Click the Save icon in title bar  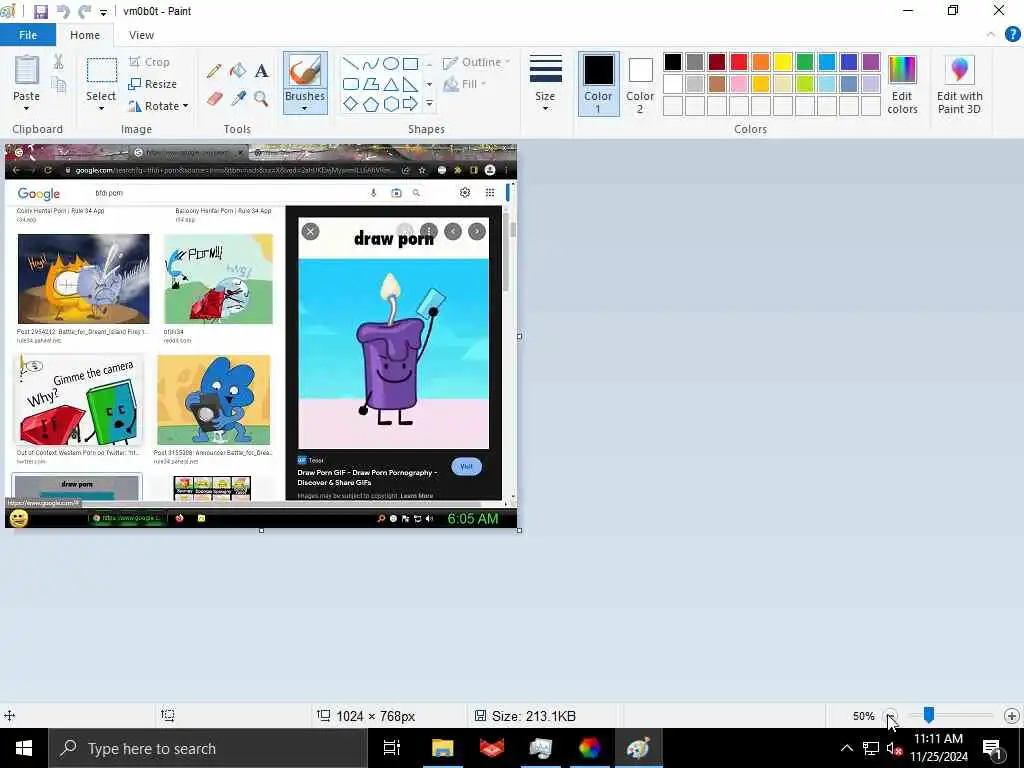[x=40, y=11]
